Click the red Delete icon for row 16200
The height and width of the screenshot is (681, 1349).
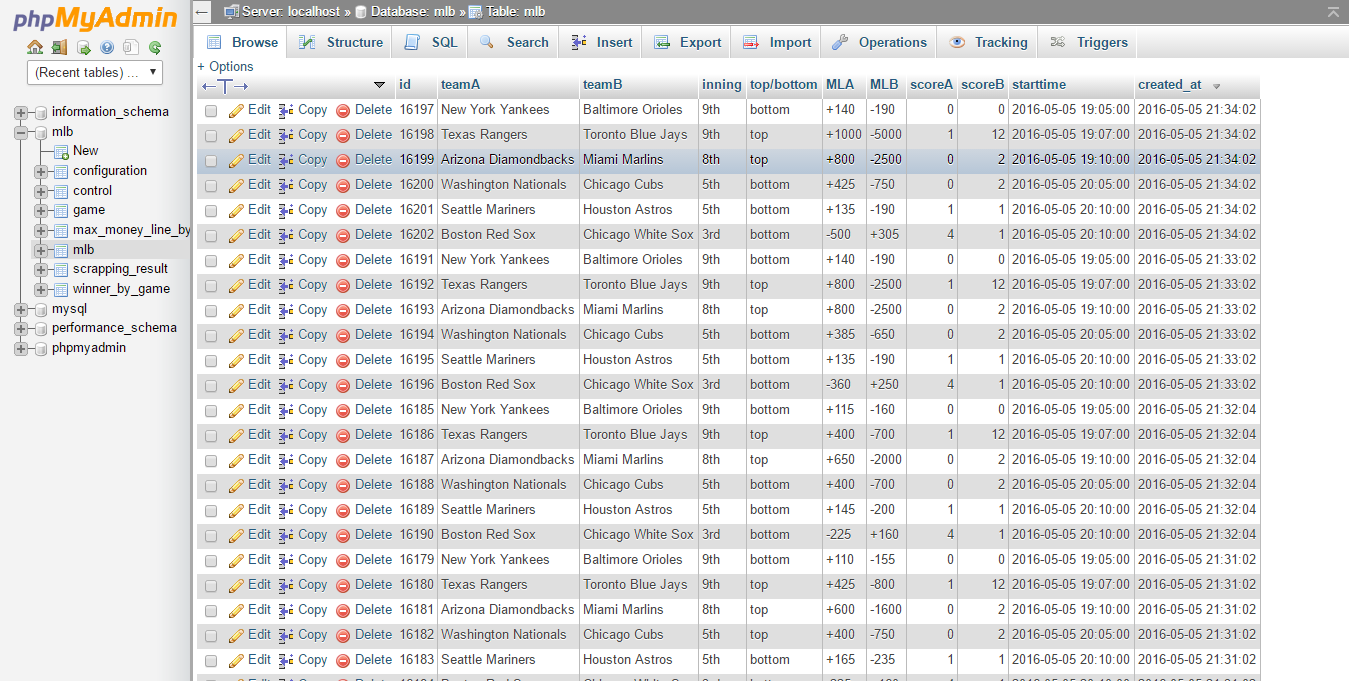343,185
